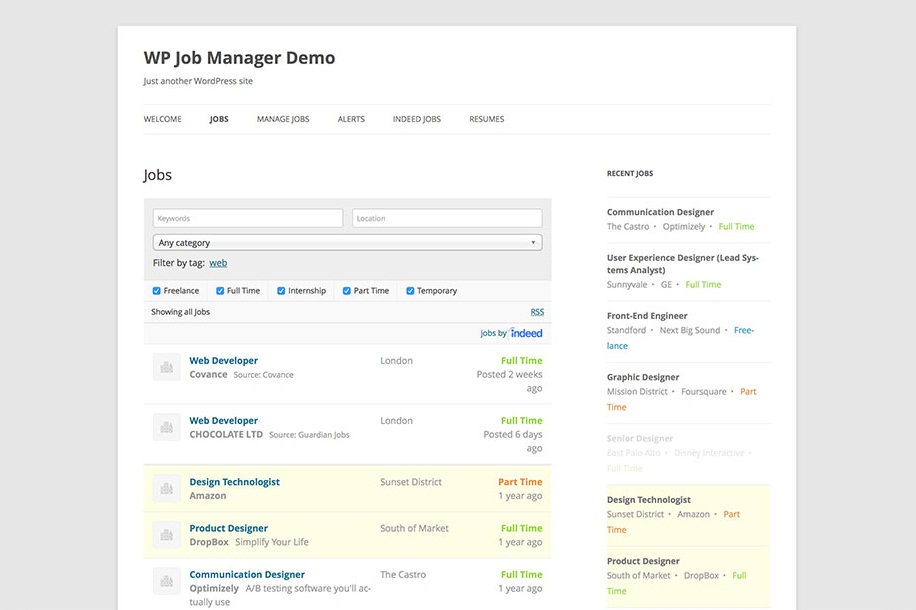Uncheck the Temporary job type checkbox

410,291
